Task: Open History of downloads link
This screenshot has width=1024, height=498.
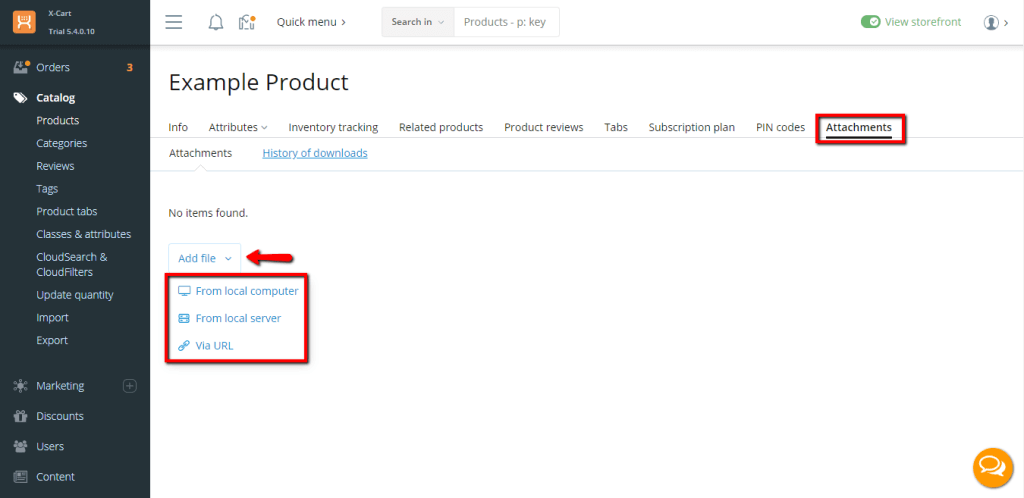Action: [x=315, y=153]
